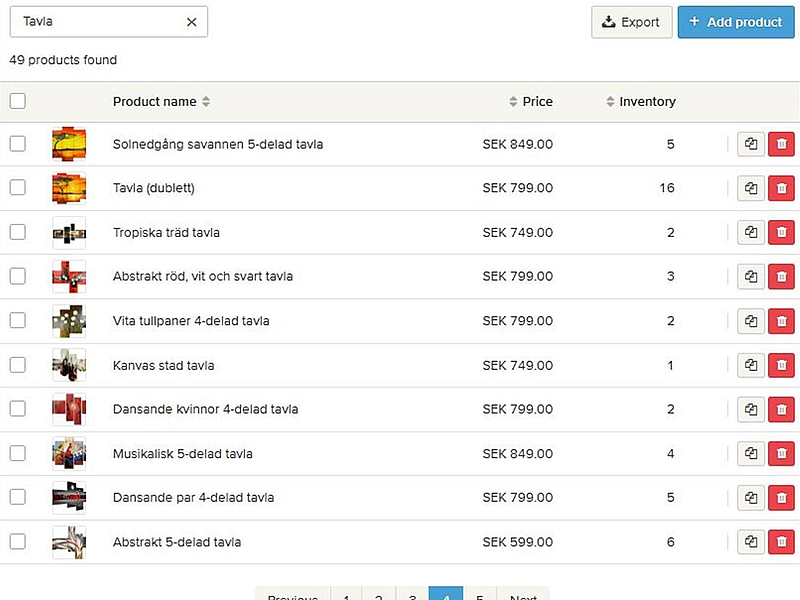Click the trash icon for Tropiska träd tavla
This screenshot has width=800, height=600.
[x=781, y=232]
